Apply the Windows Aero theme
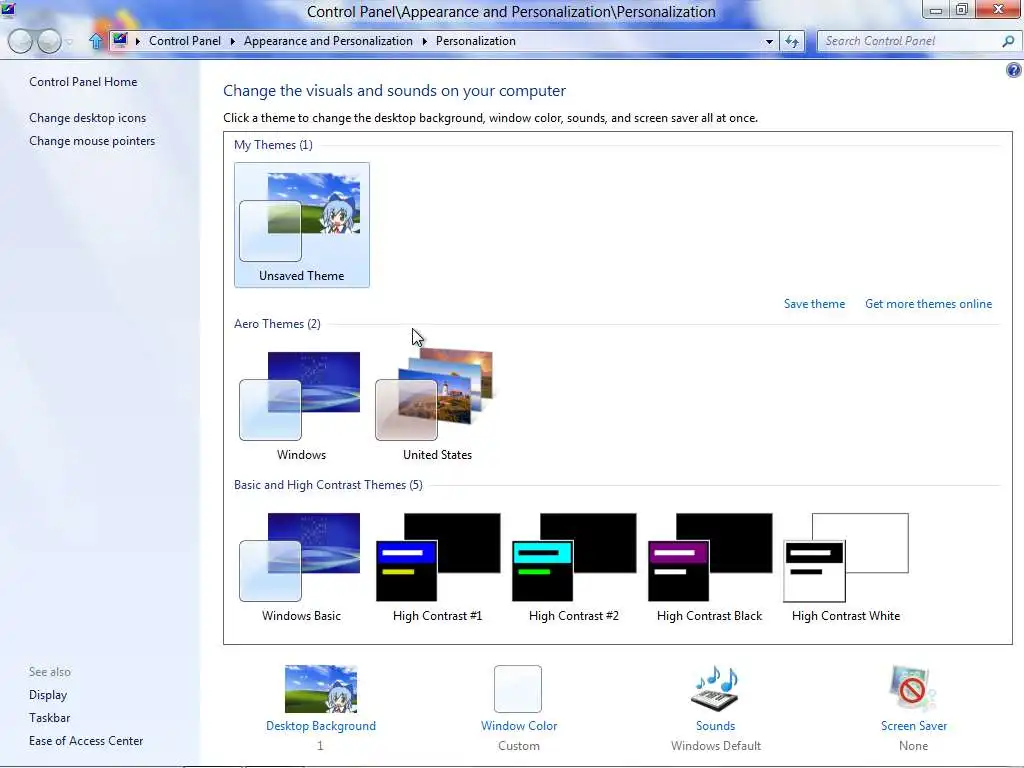This screenshot has width=1024, height=768. pyautogui.click(x=301, y=406)
